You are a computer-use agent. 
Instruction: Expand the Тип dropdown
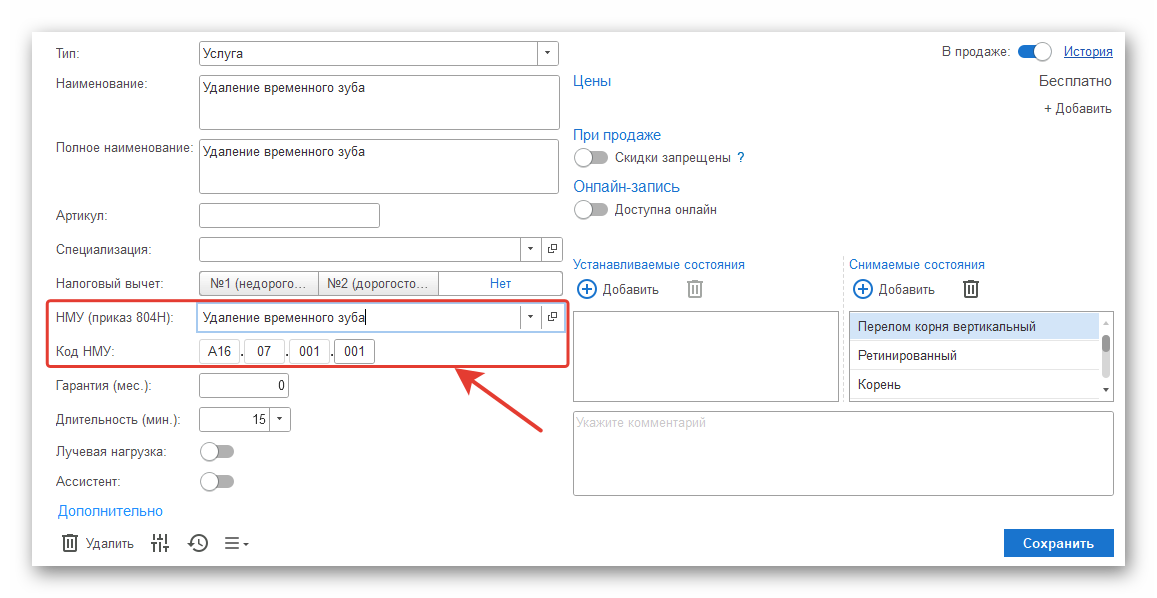547,53
